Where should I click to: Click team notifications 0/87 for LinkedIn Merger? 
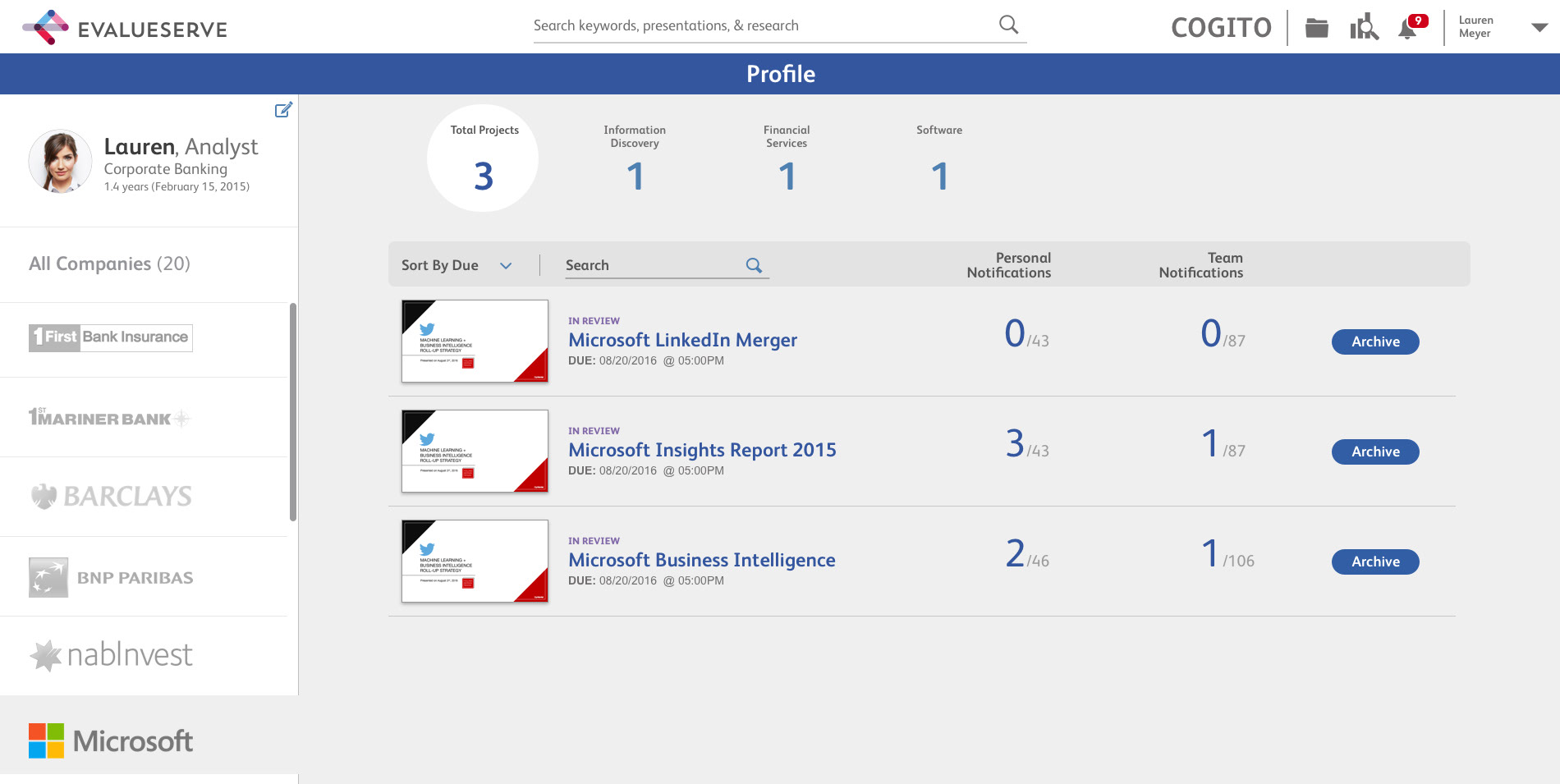(x=1223, y=334)
